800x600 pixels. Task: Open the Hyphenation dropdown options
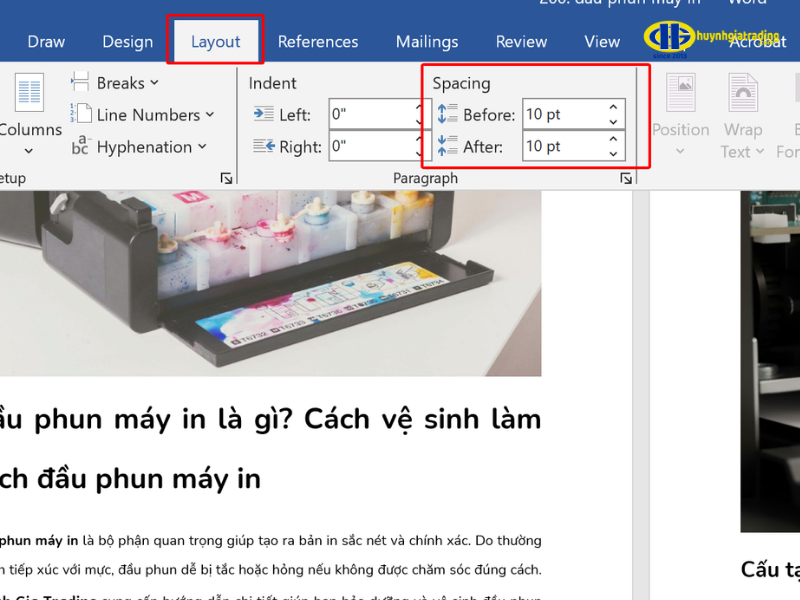pos(202,146)
